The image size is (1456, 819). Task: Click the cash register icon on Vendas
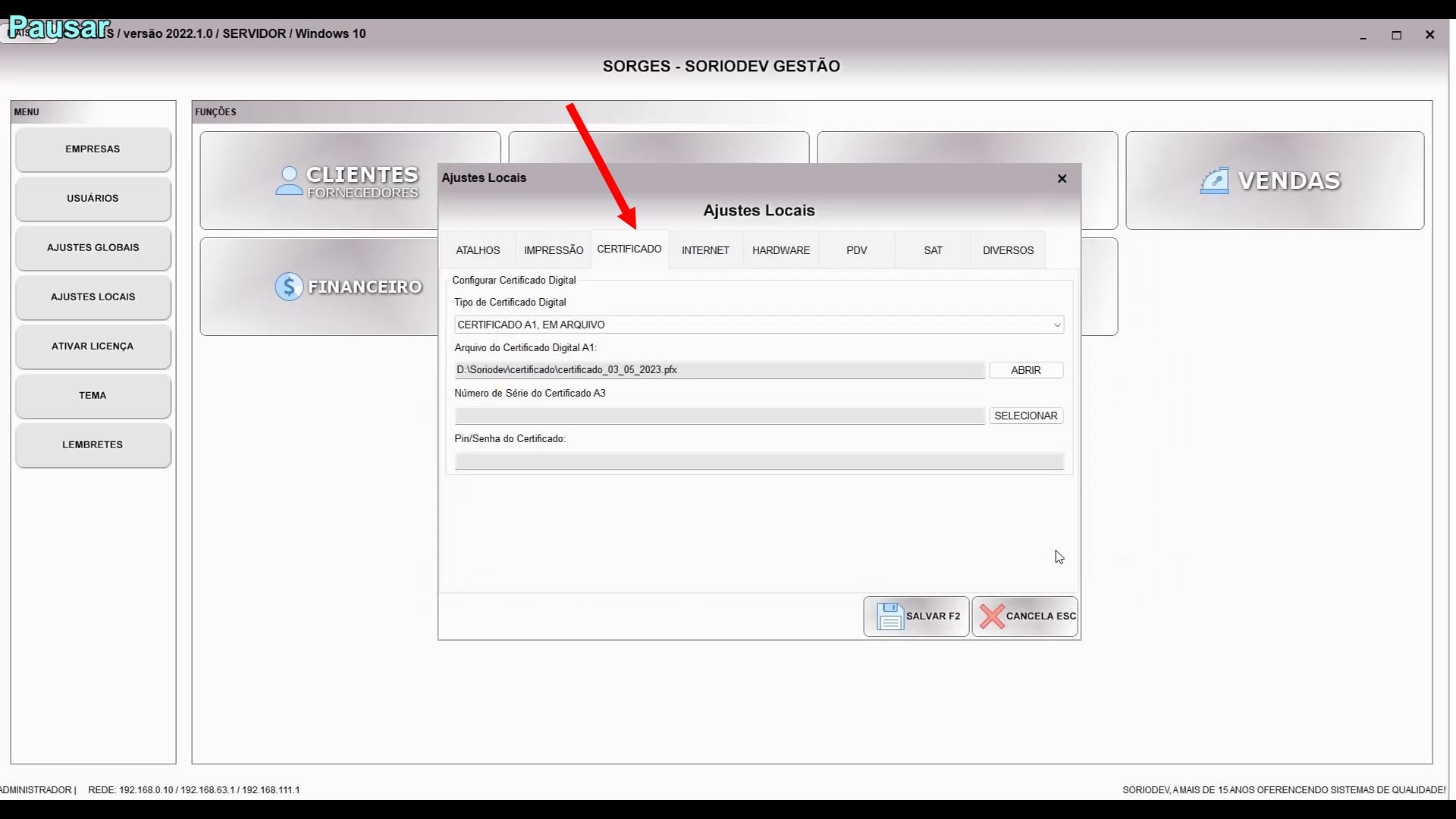point(1214,181)
